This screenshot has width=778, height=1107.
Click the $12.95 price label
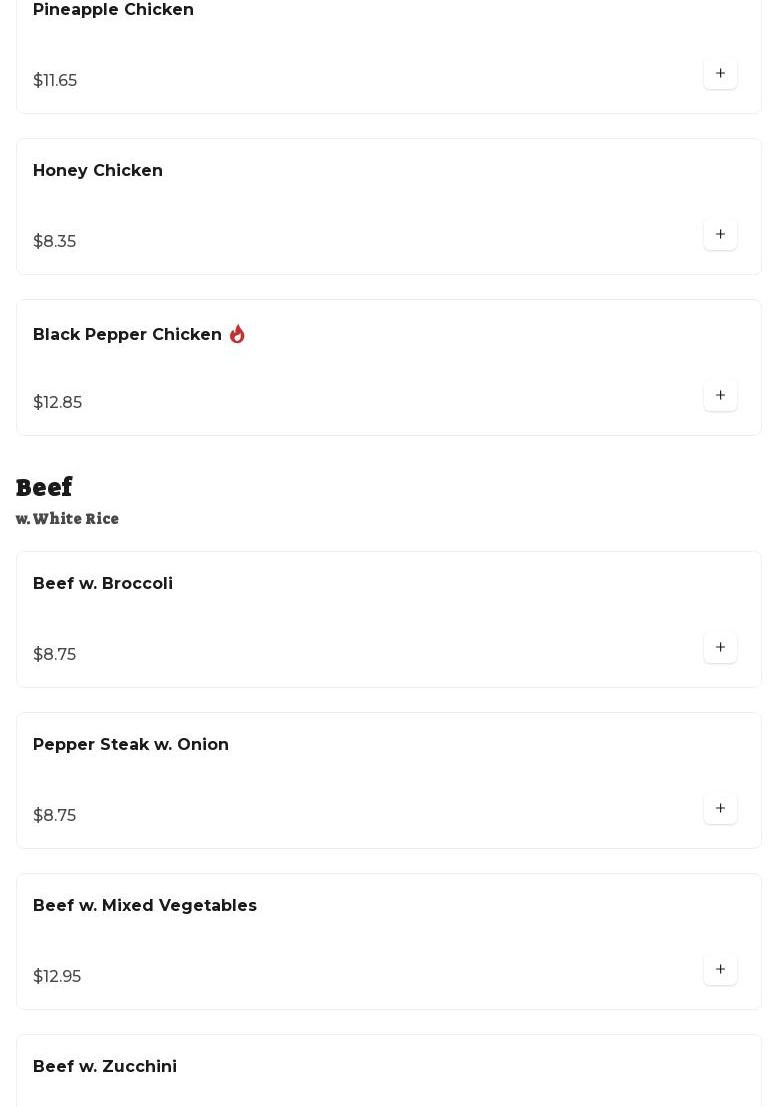coord(57,976)
